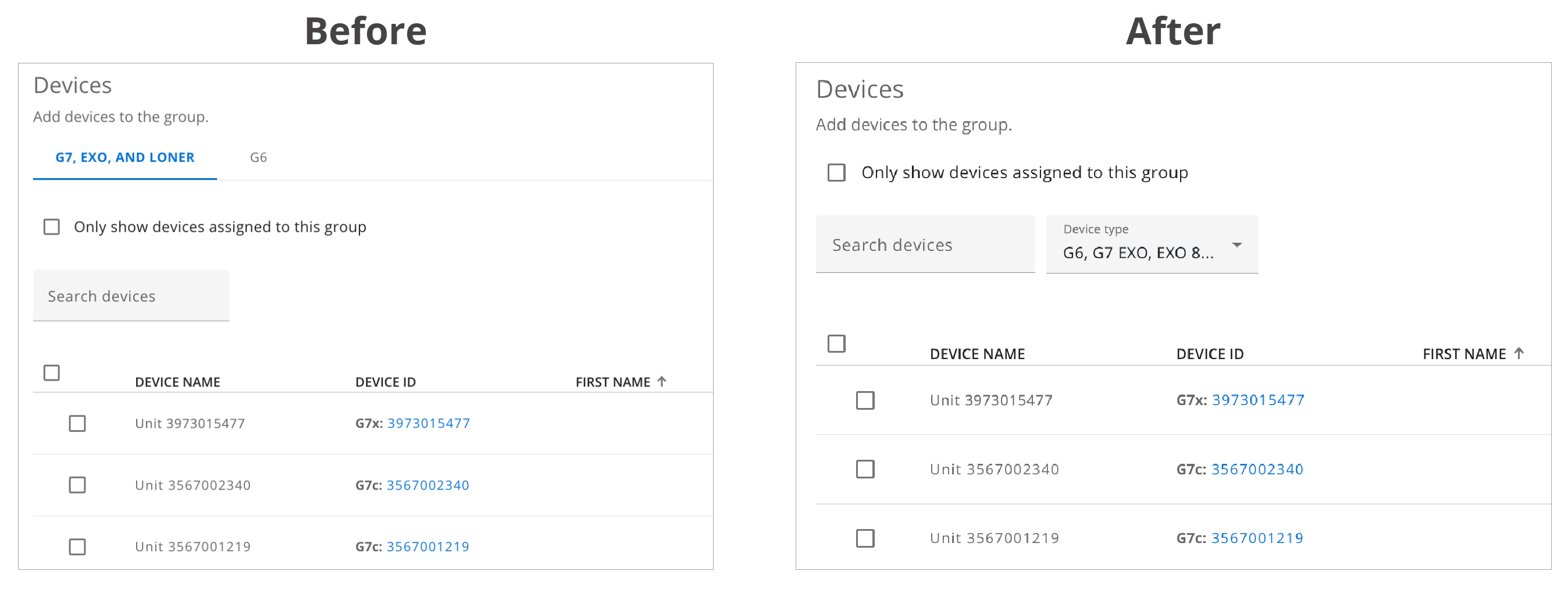Check Unit 3567002340 row checkbox in After panel

pos(865,469)
